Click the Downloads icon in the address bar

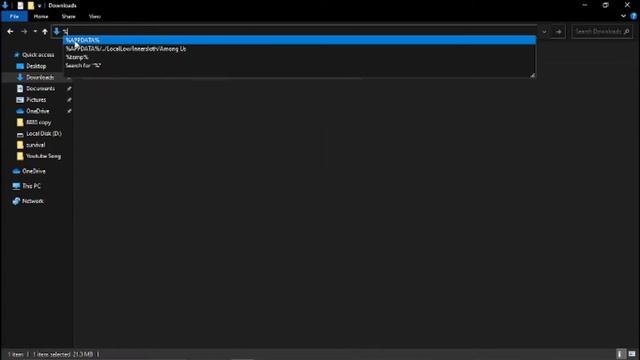coord(57,31)
